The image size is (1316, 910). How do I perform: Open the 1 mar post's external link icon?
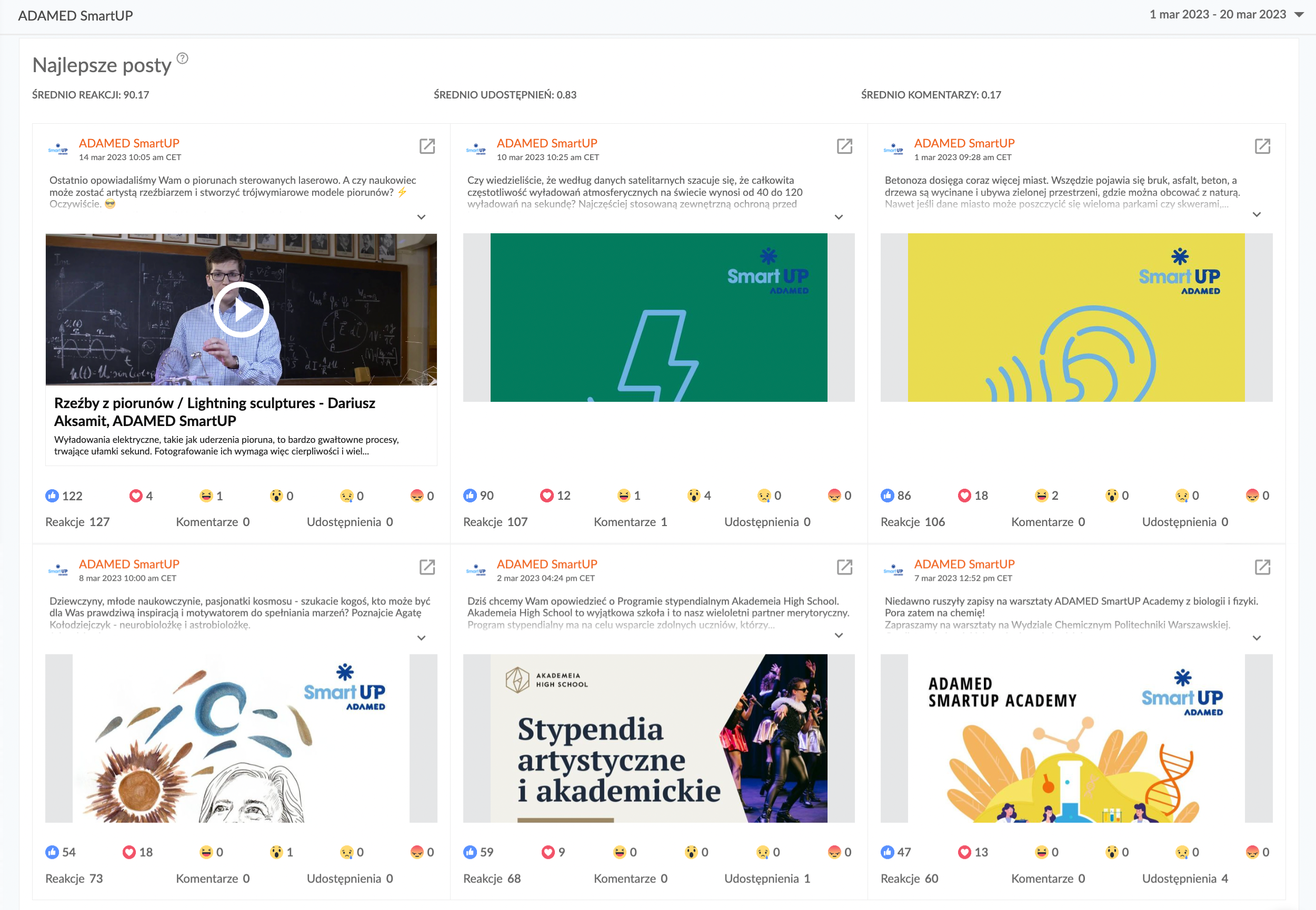pos(1262,146)
